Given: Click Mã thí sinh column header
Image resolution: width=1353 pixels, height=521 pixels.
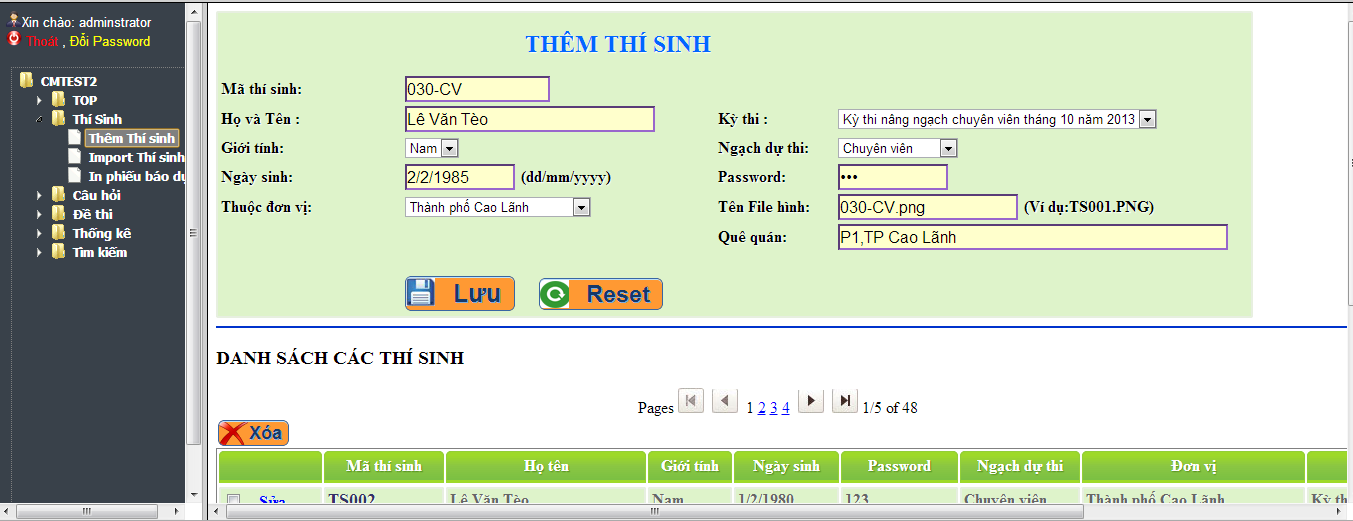Looking at the screenshot, I should [x=384, y=466].
